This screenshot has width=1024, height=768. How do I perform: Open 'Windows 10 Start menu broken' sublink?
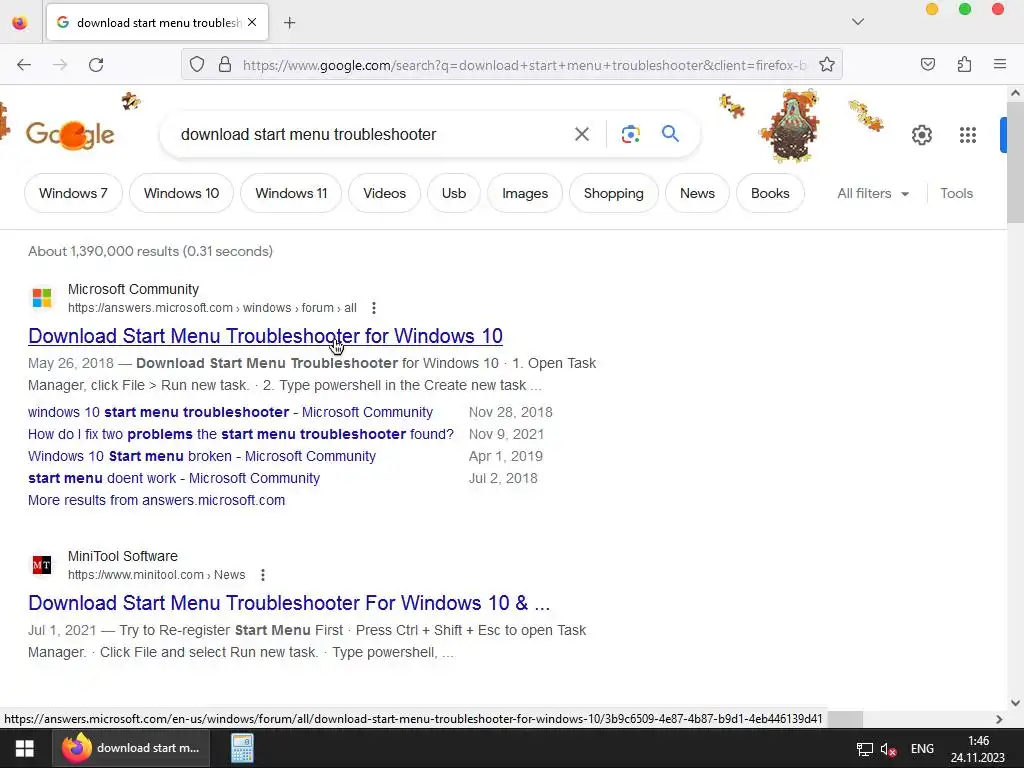(x=202, y=456)
